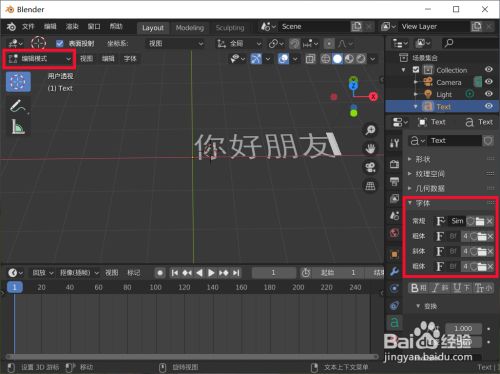Viewport: 500px width, 374px height.
Task: Toggle Italic style button
Action: (439, 288)
